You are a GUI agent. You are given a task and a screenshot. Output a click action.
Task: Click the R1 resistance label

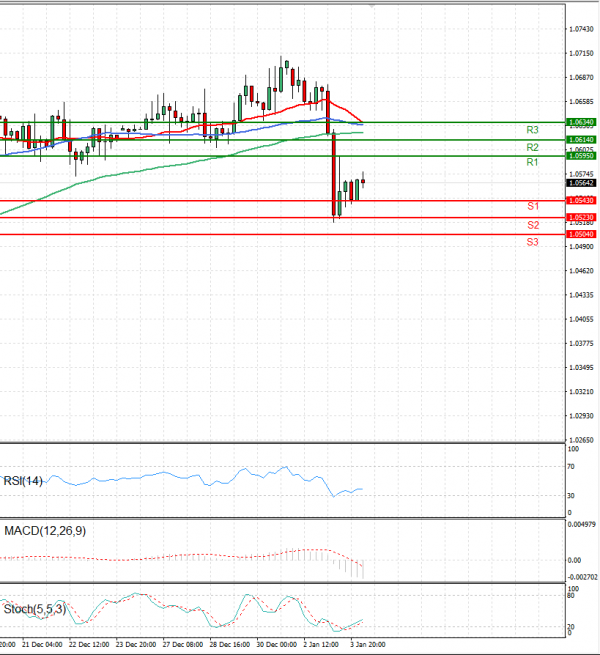pos(532,162)
